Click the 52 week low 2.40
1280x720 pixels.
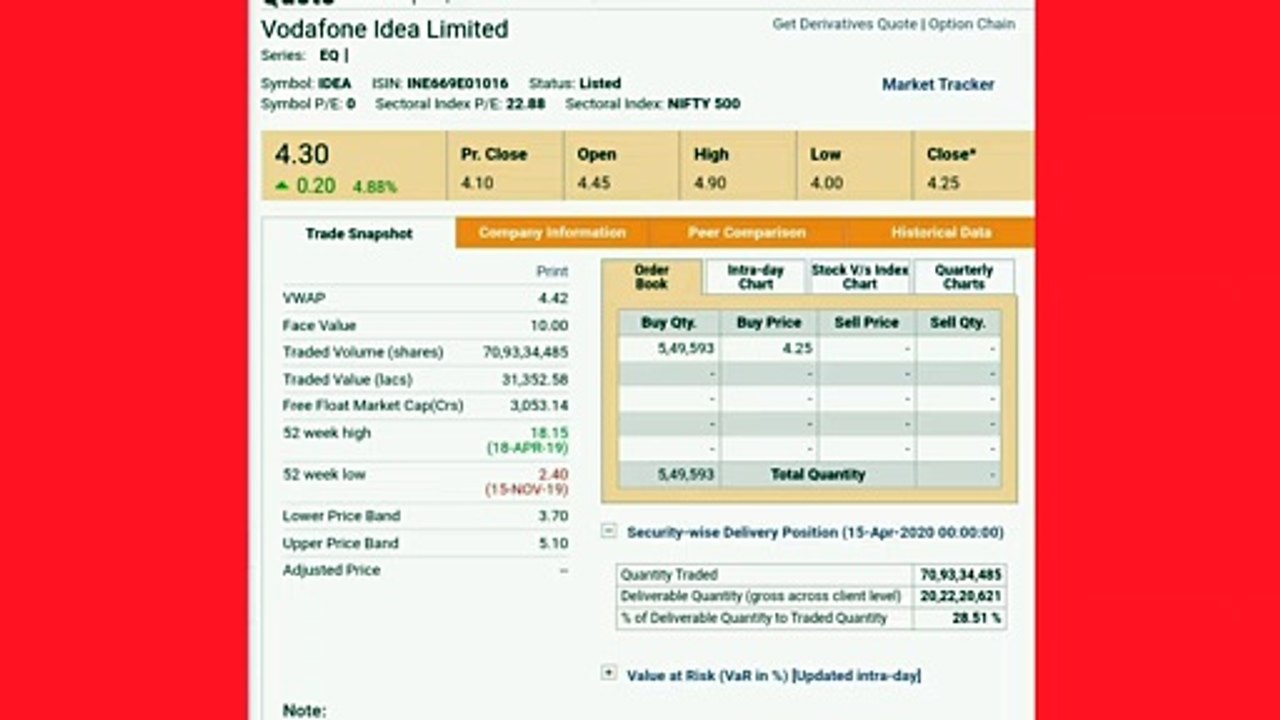pos(553,474)
